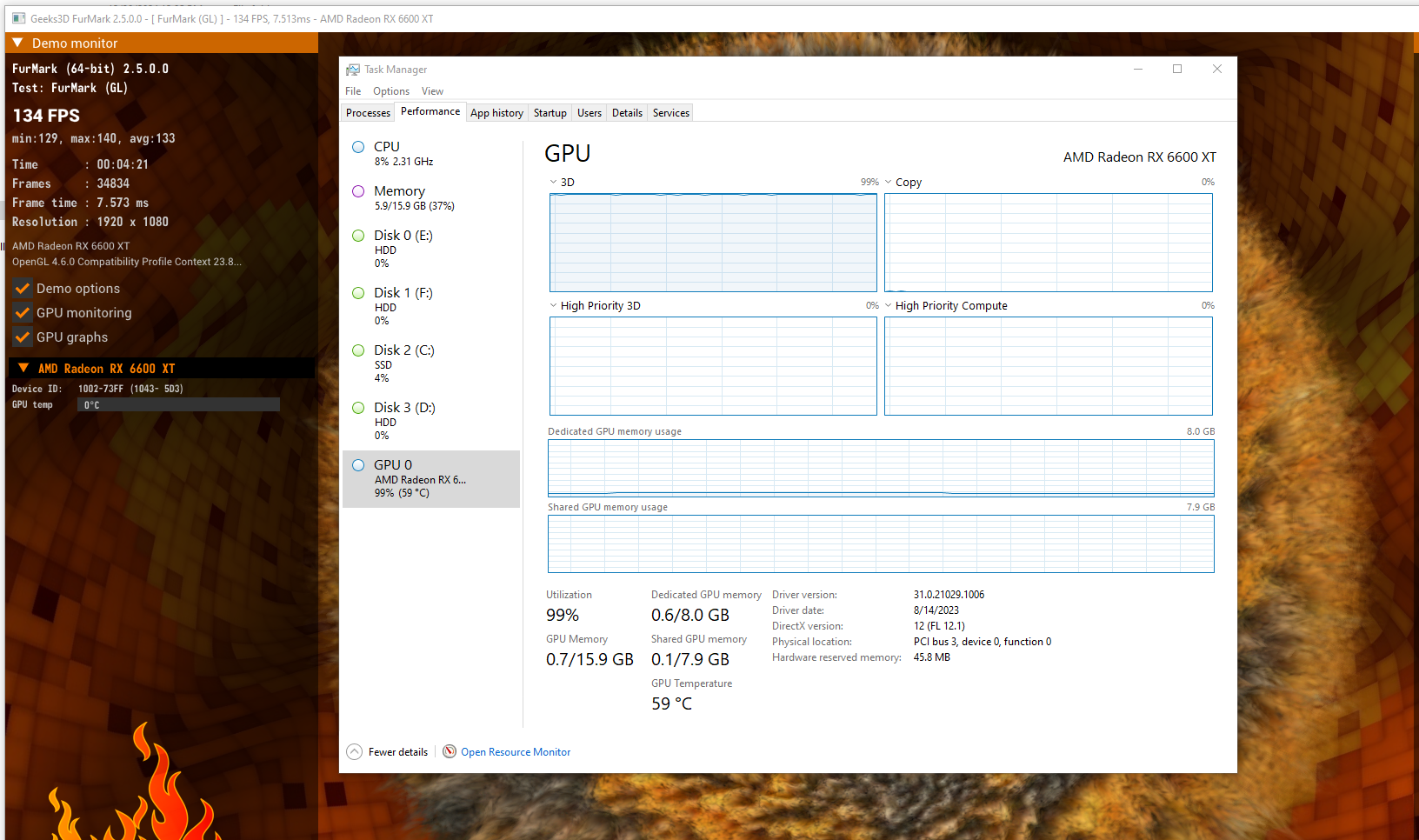Click the Fewer details button
The image size is (1419, 840).
tap(388, 752)
